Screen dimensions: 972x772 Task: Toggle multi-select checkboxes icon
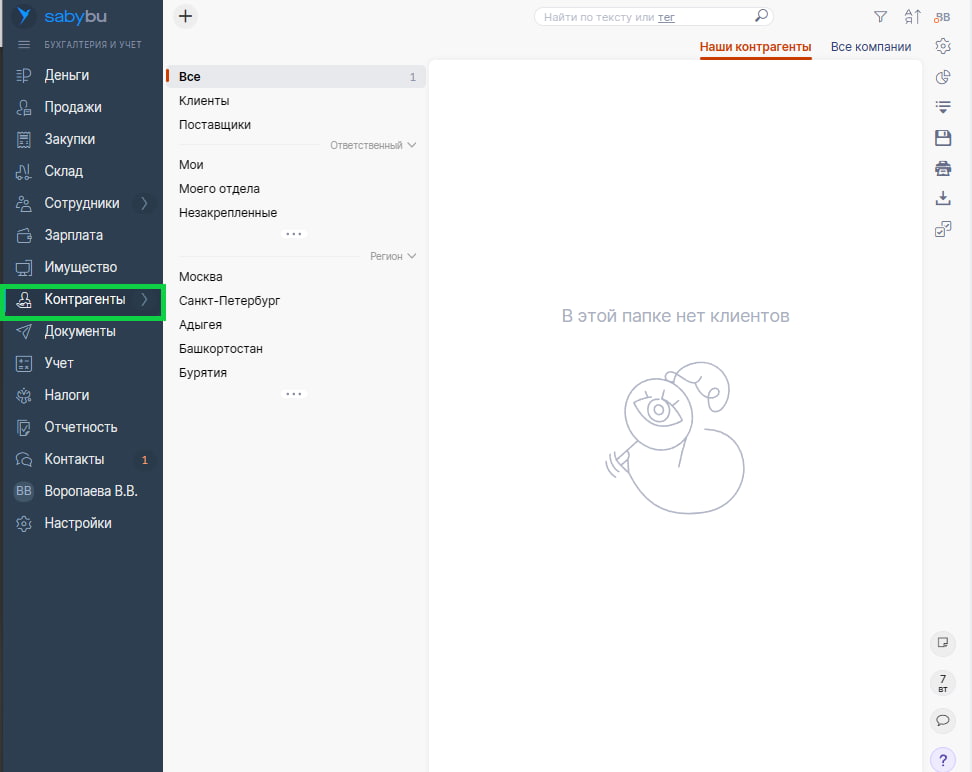(x=942, y=230)
